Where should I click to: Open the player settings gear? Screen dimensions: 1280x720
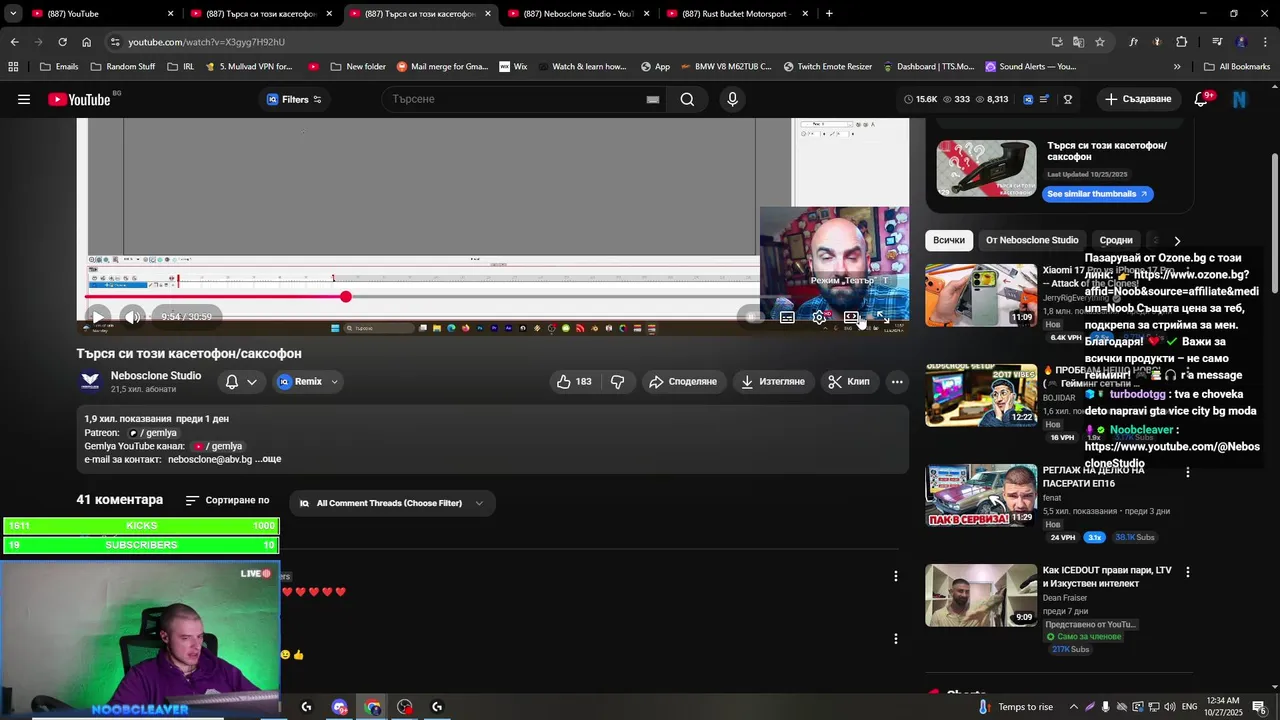click(819, 317)
